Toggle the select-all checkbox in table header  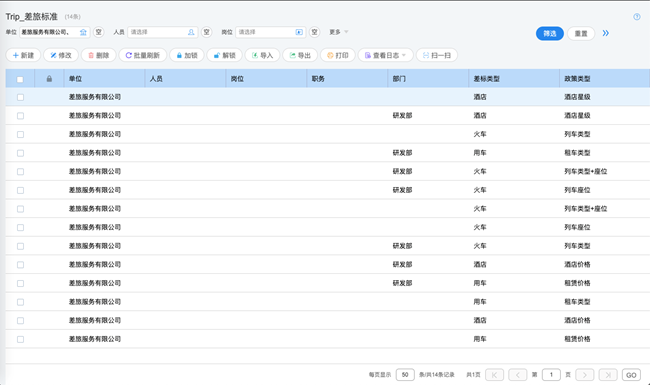tap(20, 79)
